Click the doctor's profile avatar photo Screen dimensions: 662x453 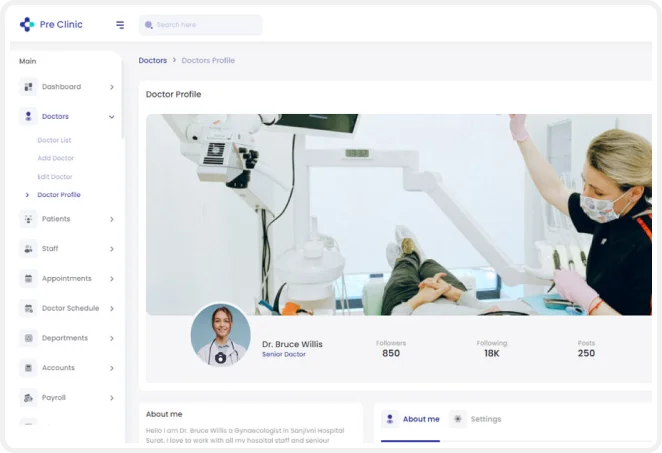coord(220,334)
